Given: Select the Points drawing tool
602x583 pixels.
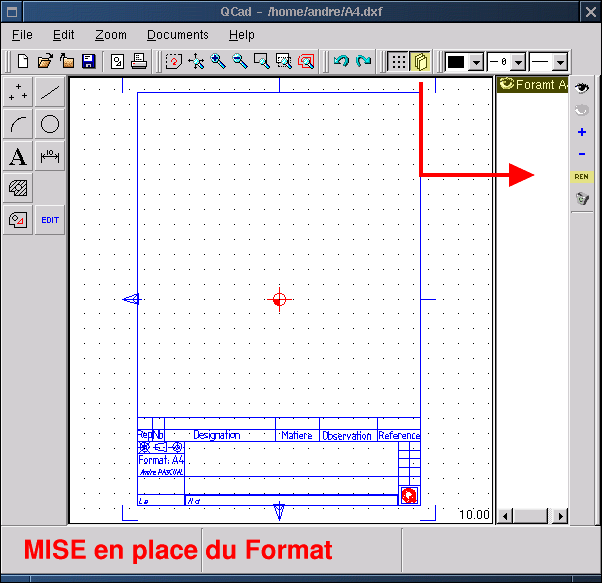Looking at the screenshot, I should 18,93.
